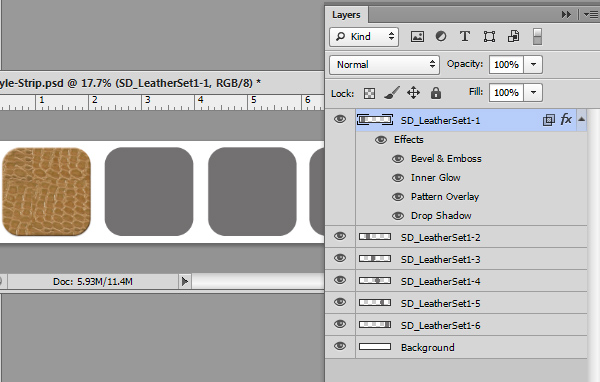Select layer name SD_LeatherSet1-6
Image resolution: width=600 pixels, height=382 pixels.
[440, 326]
